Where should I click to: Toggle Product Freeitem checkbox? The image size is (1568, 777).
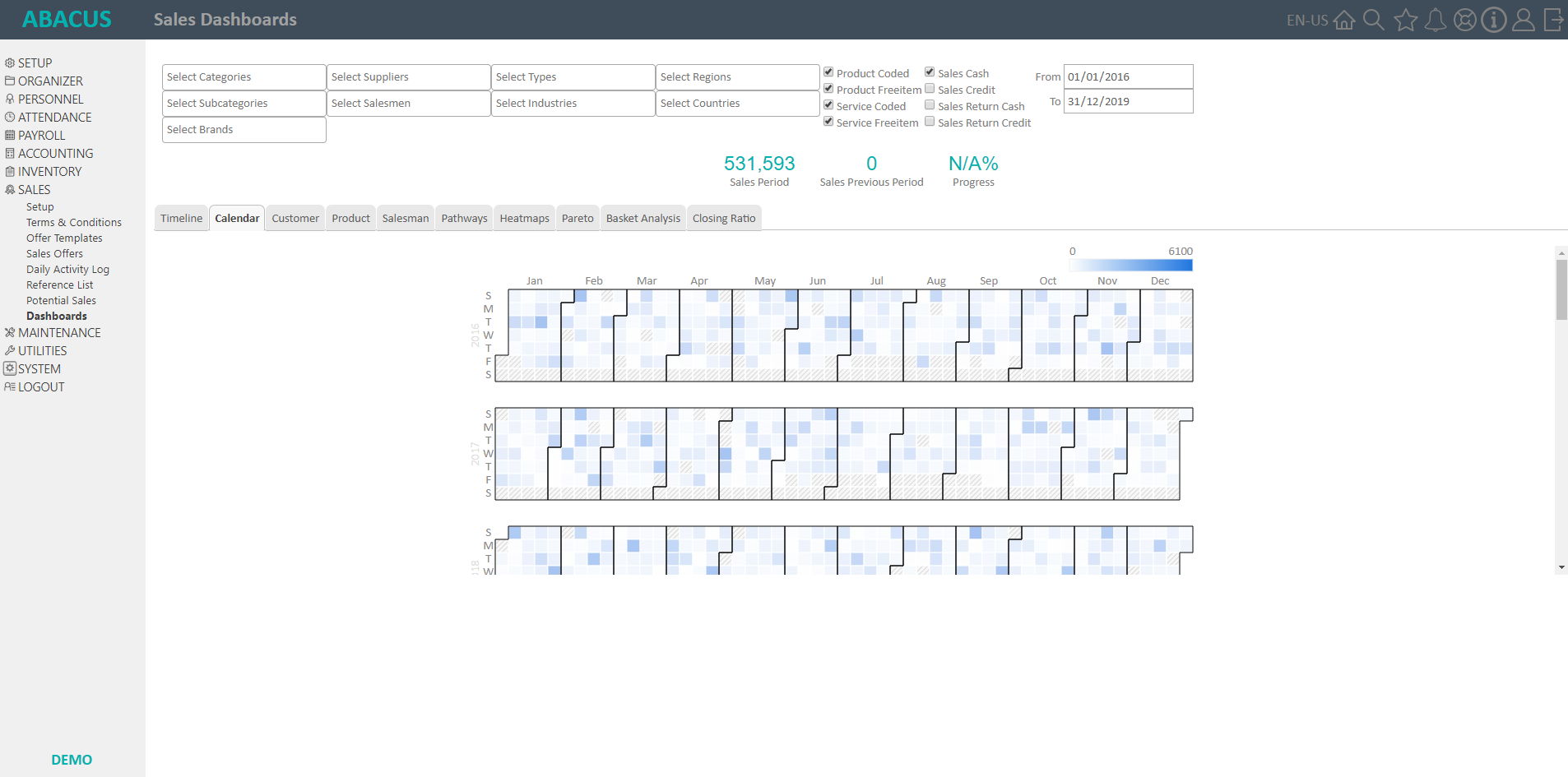[828, 89]
